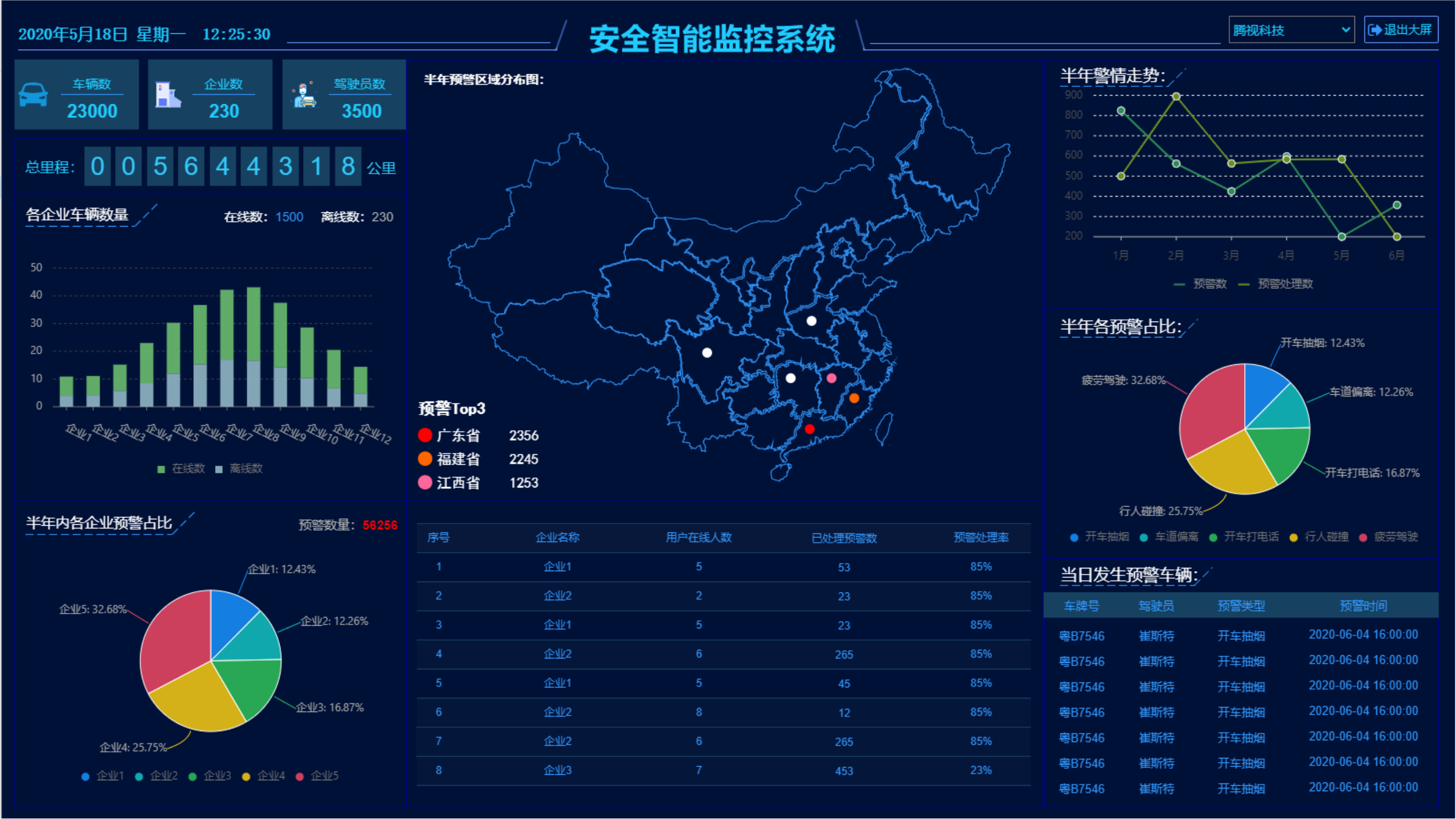1456x819 pixels.
Task: Click the white marker in Sichuan on map
Action: click(707, 353)
